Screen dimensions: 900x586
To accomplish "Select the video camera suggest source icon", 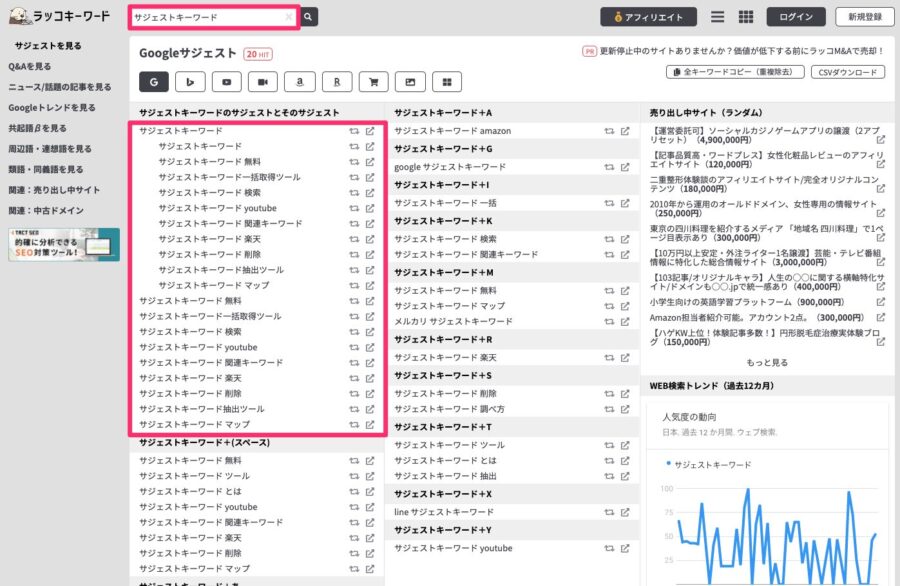I will click(x=263, y=82).
